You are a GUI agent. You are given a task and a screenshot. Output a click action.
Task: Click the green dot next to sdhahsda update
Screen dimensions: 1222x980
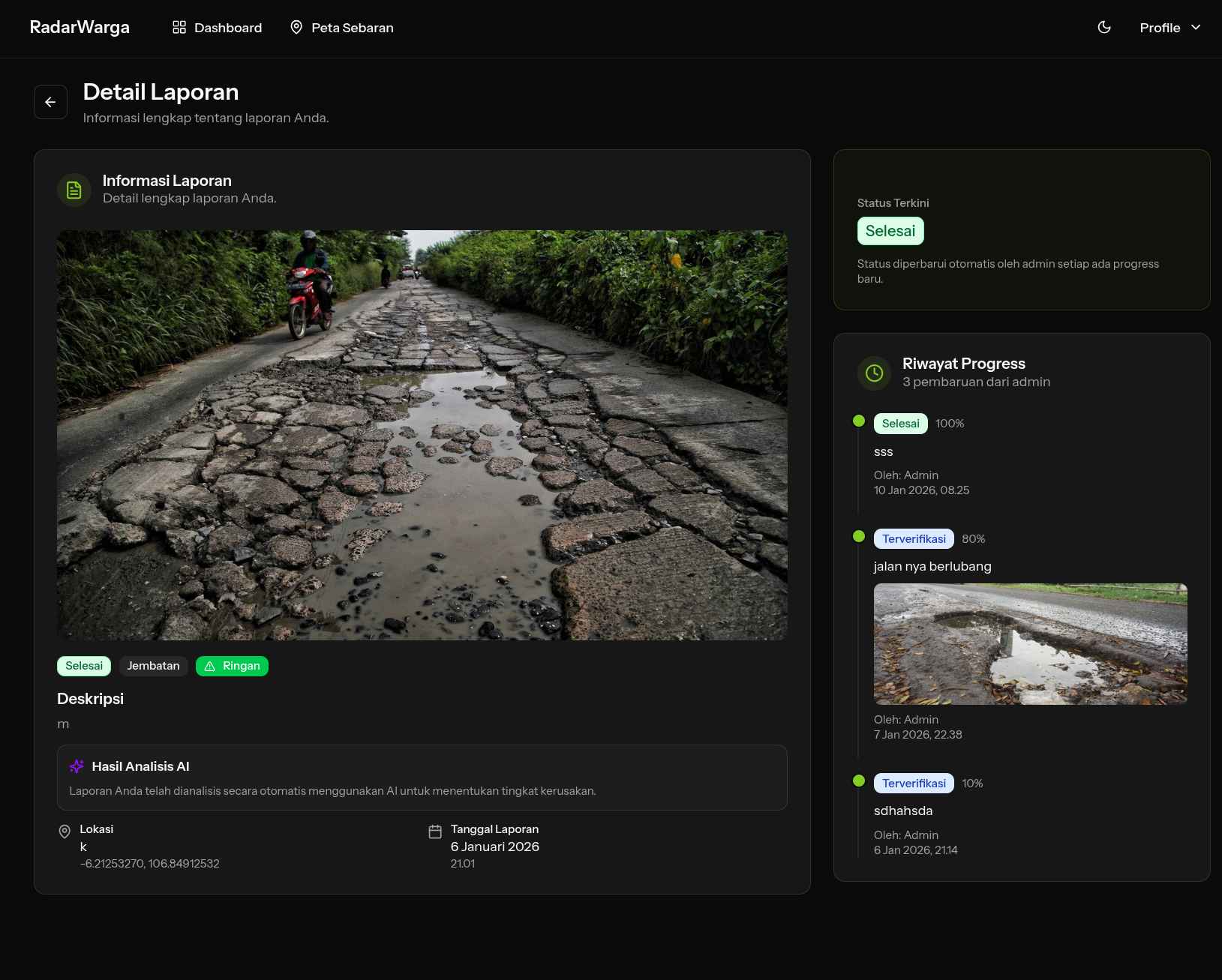pyautogui.click(x=859, y=781)
